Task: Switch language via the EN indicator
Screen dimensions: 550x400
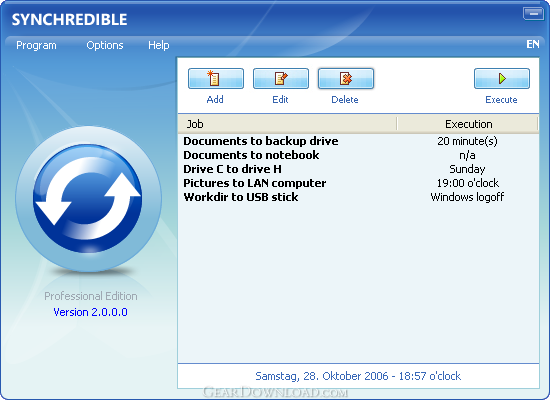Action: click(x=533, y=44)
